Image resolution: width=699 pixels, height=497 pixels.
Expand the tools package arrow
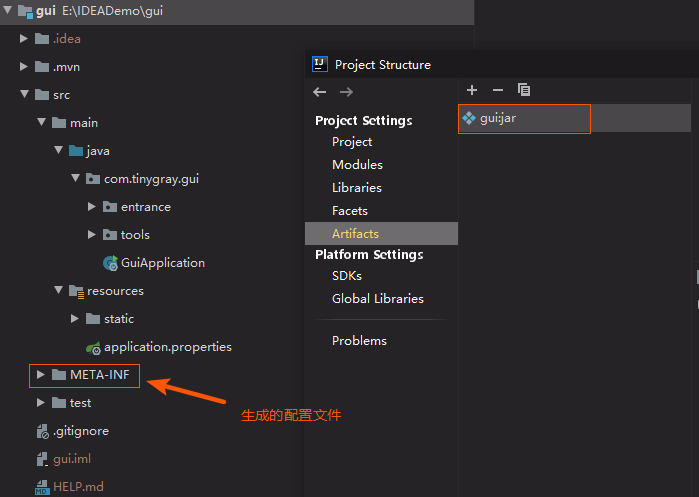(x=92, y=234)
